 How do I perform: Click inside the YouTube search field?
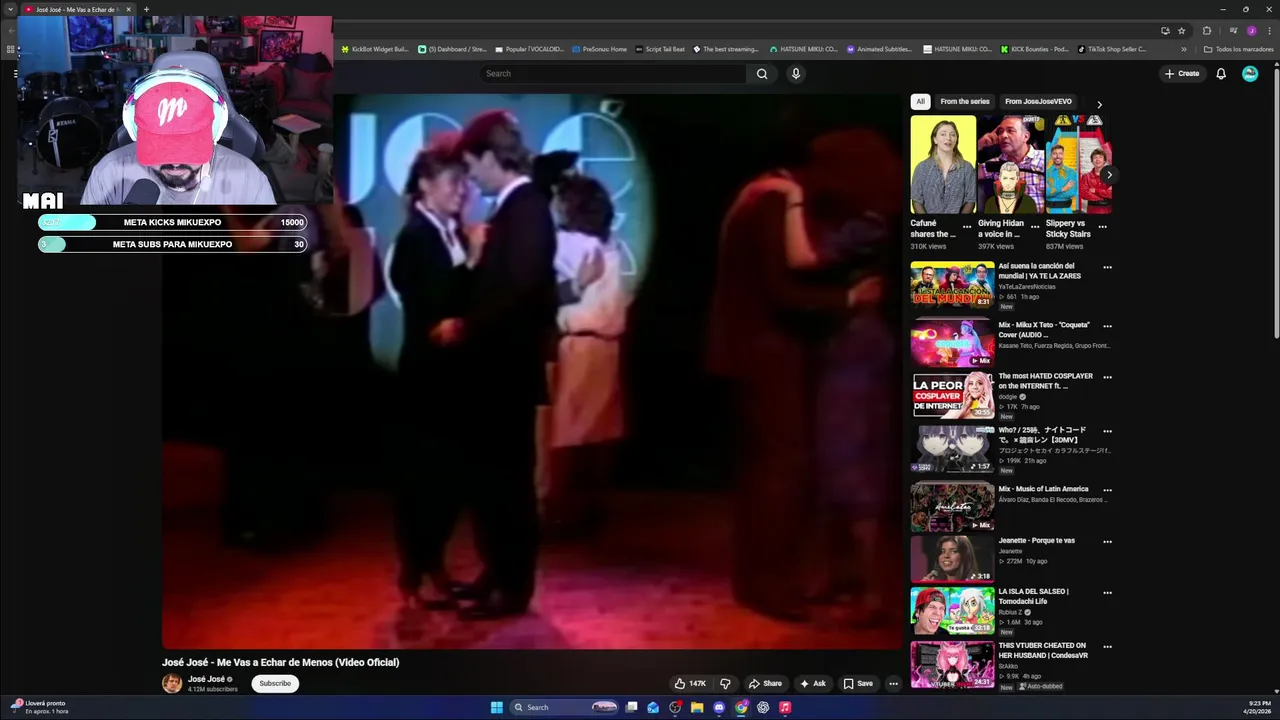coord(612,73)
